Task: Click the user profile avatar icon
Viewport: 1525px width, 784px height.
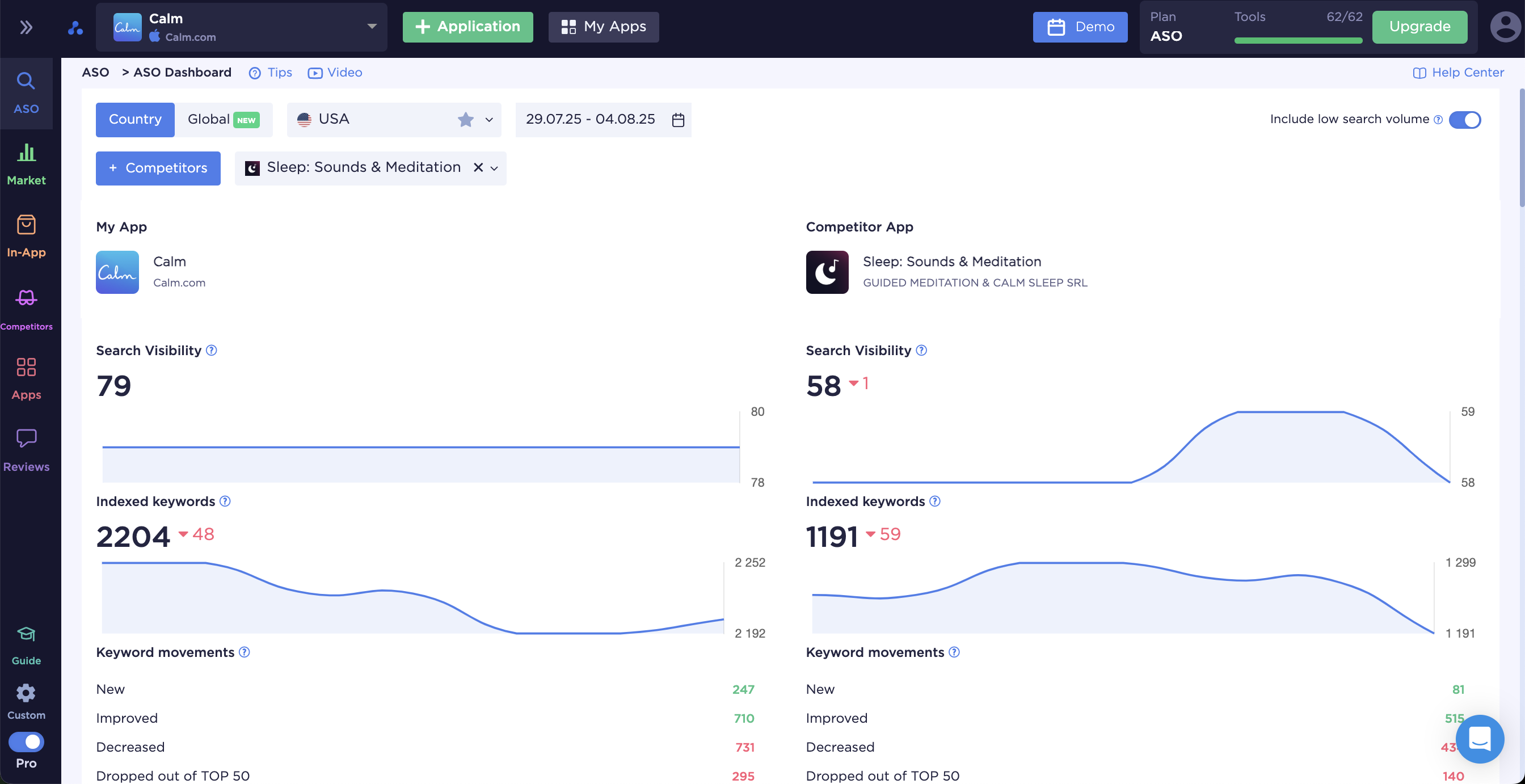Action: click(1506, 27)
